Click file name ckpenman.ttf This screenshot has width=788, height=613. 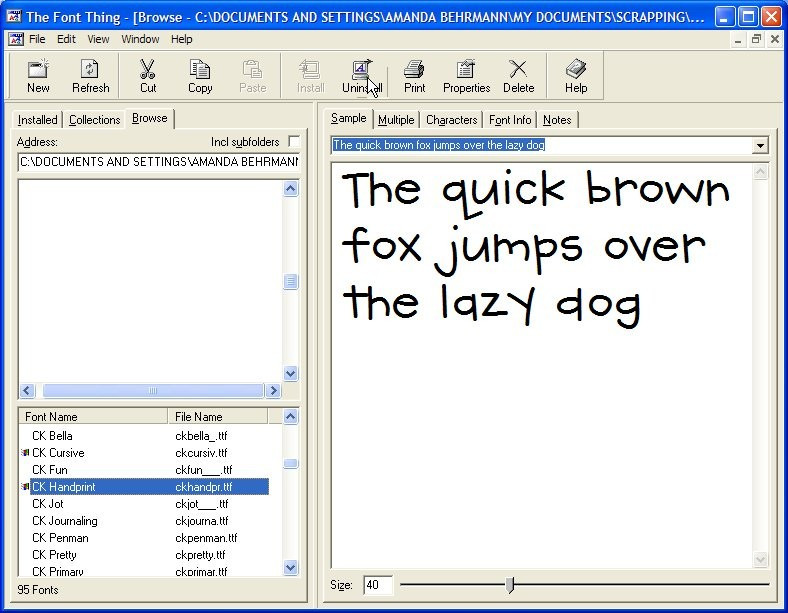coord(206,538)
